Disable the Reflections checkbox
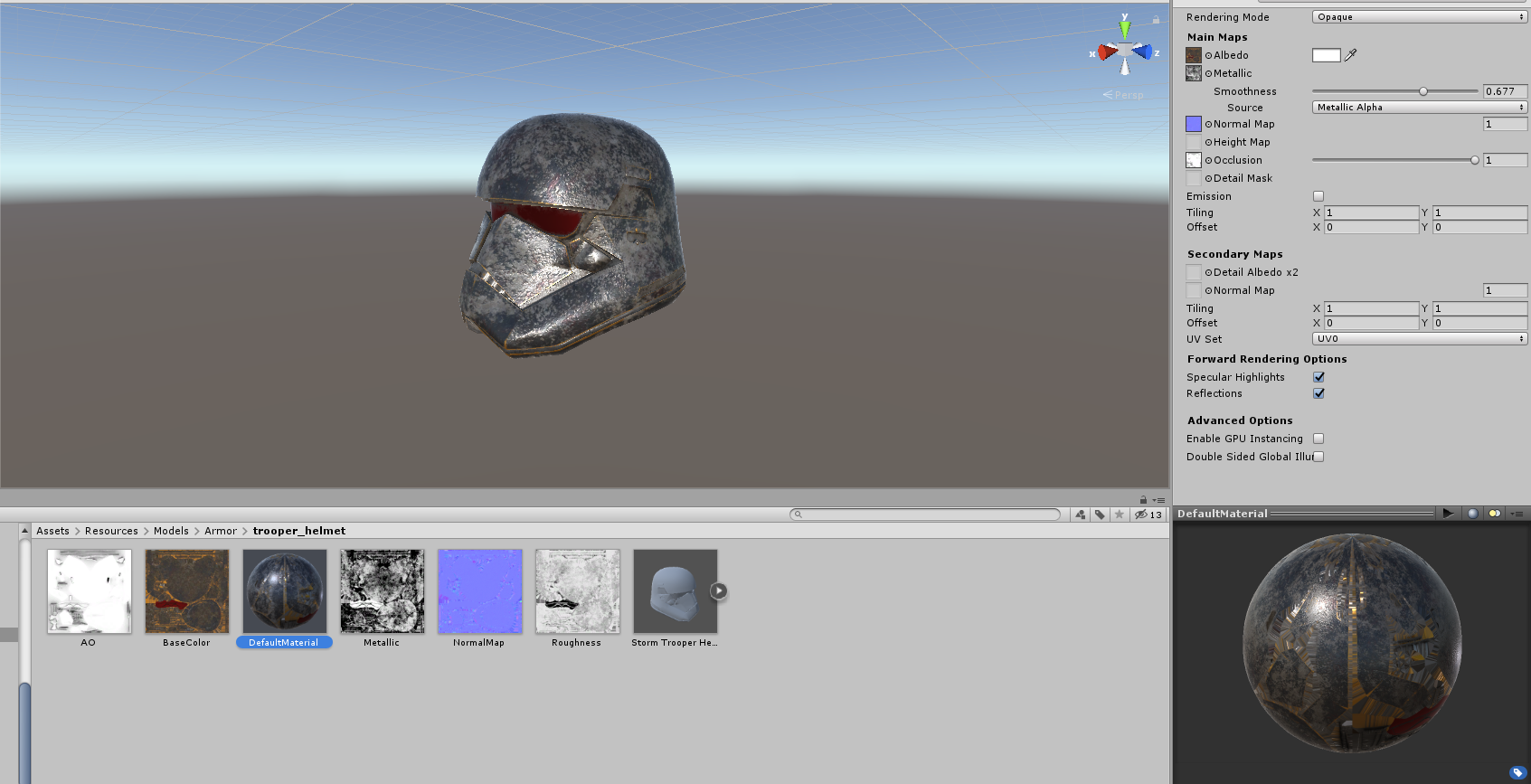The image size is (1531, 784). tap(1318, 393)
